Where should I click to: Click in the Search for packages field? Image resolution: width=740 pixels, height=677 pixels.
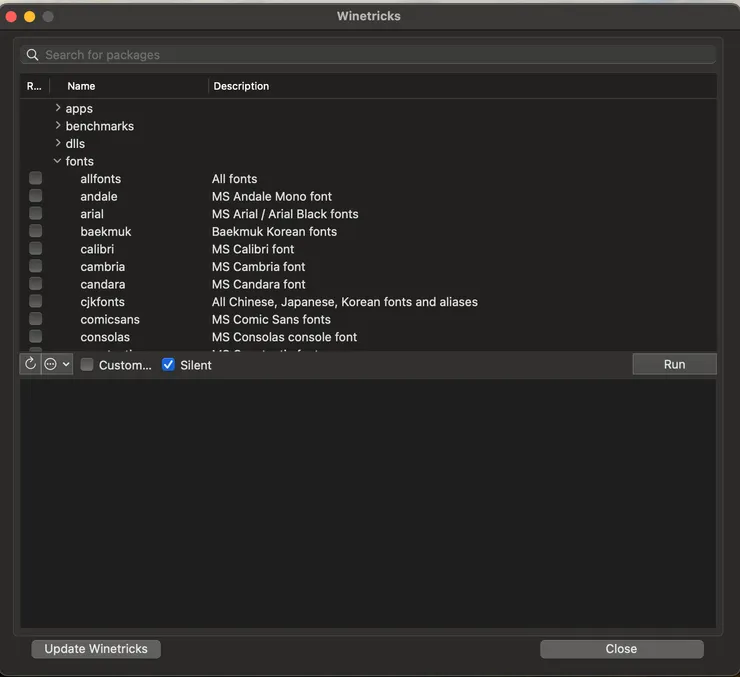click(368, 55)
